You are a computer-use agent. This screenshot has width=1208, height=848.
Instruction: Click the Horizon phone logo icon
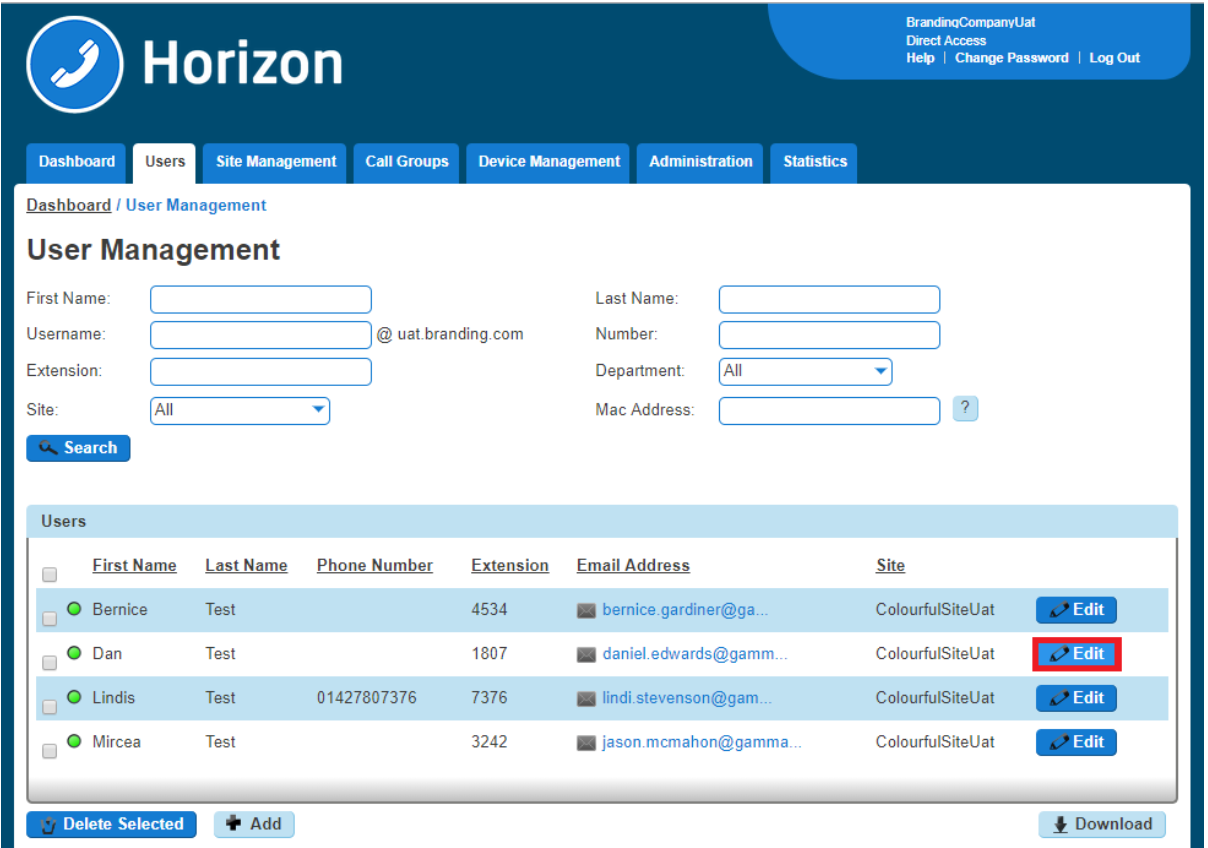[76, 64]
